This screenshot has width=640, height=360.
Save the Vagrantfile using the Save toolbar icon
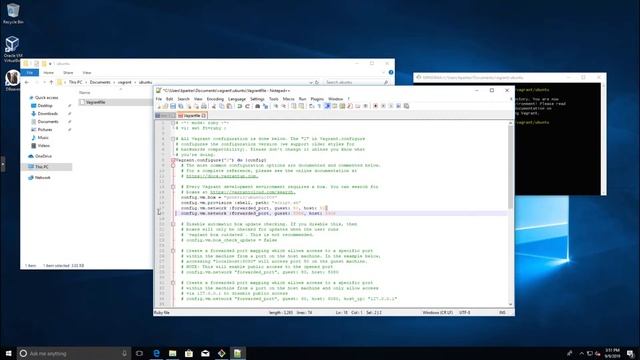(173, 106)
